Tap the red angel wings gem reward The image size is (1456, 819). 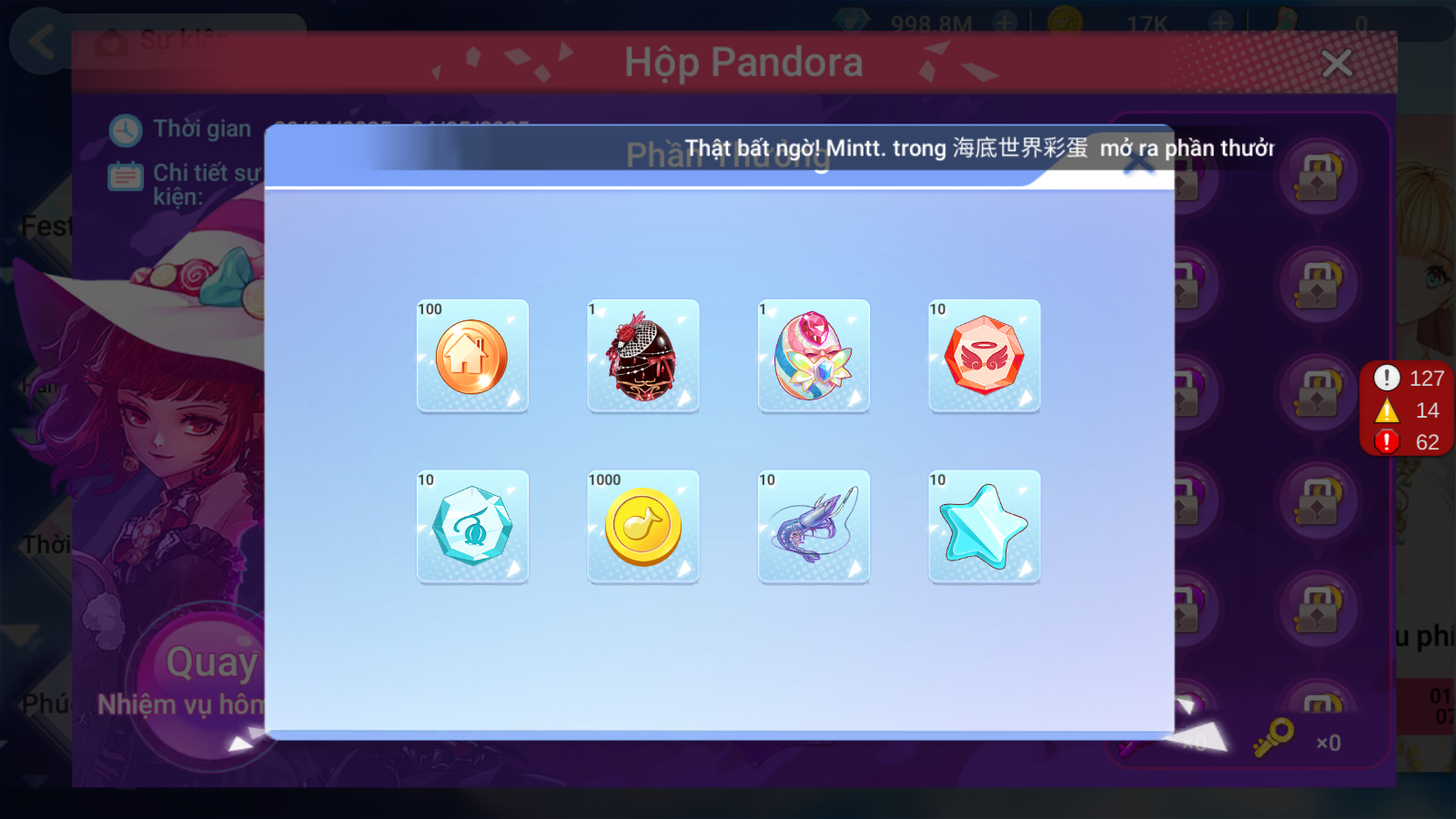tap(984, 356)
